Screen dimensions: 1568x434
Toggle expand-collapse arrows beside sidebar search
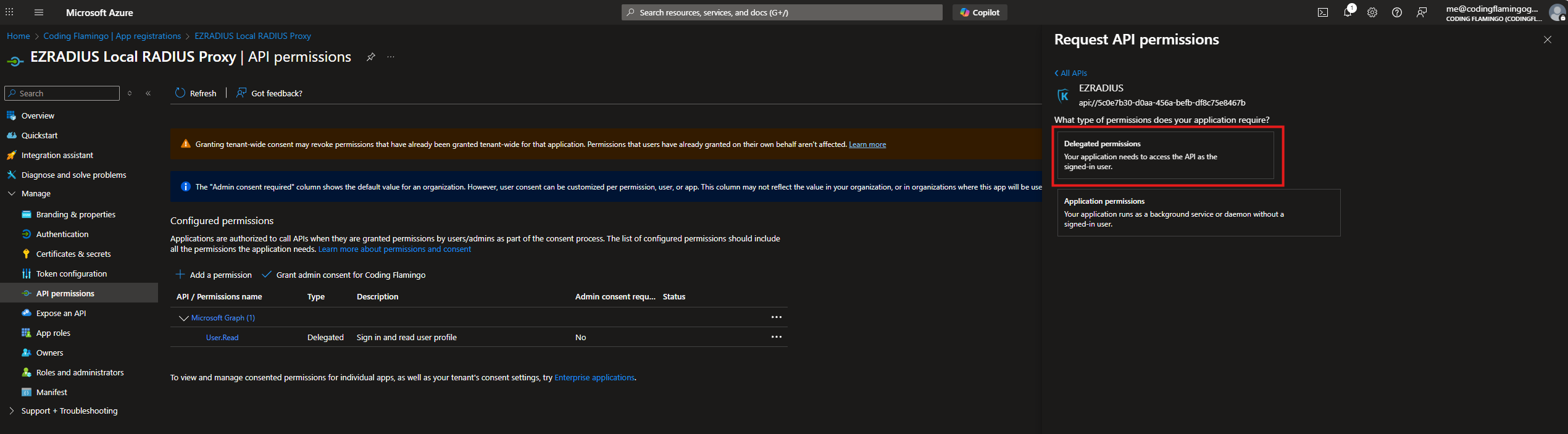coord(130,93)
